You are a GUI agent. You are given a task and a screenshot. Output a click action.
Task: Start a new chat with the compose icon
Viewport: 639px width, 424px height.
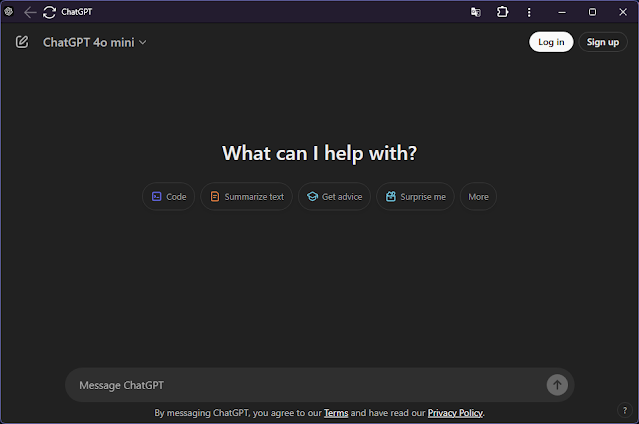tap(22, 42)
